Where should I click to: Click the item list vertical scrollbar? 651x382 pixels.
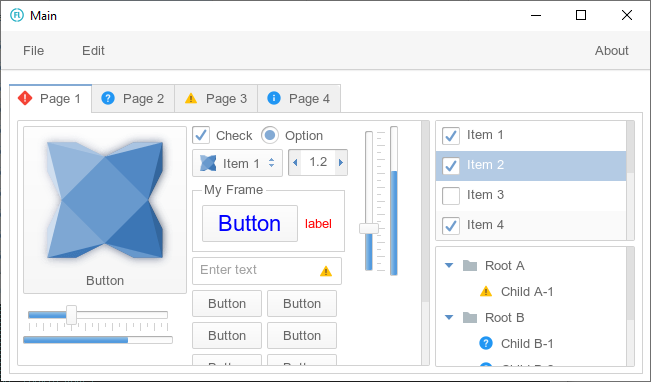point(630,181)
